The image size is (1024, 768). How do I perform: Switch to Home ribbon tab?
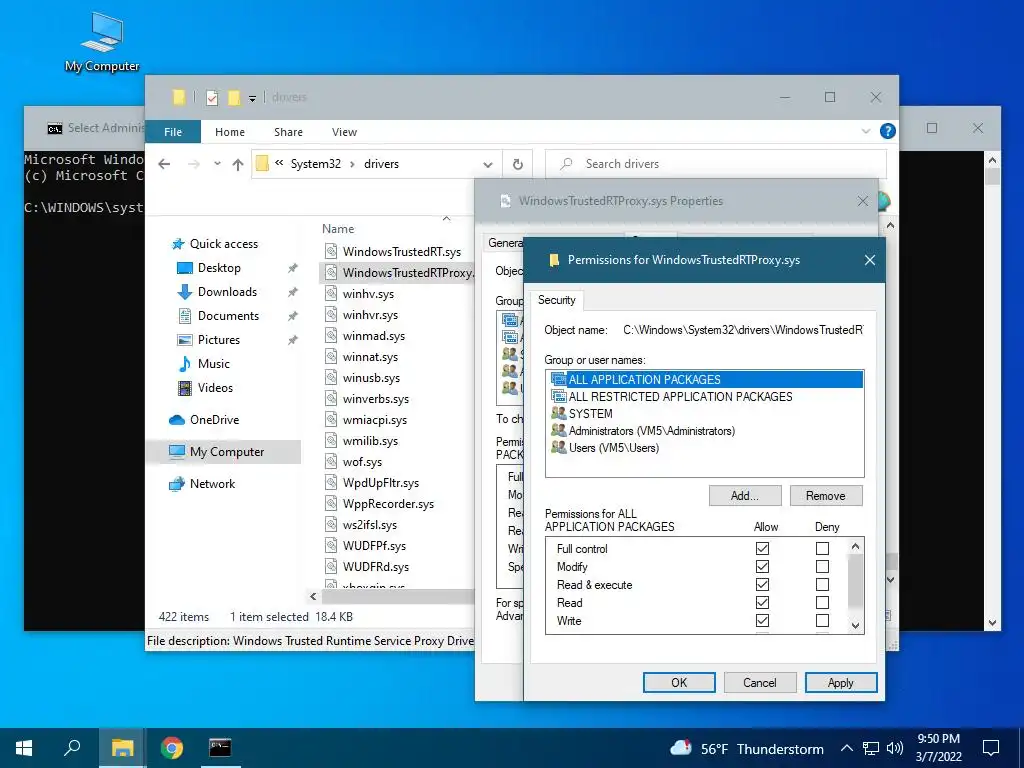(230, 132)
